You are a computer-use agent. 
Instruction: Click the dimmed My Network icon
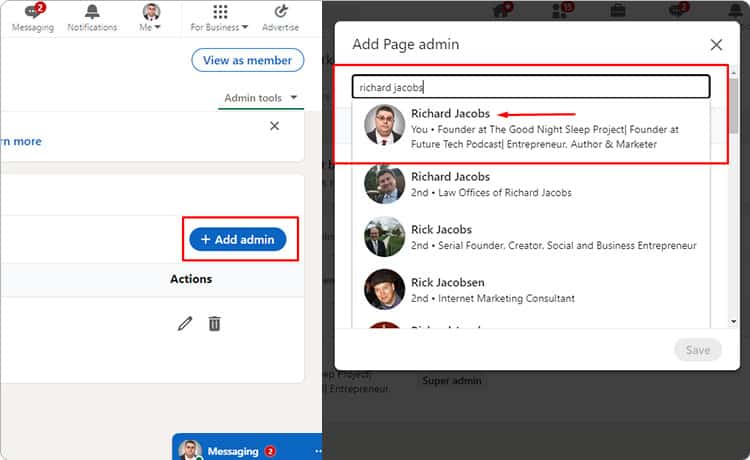click(x=561, y=10)
